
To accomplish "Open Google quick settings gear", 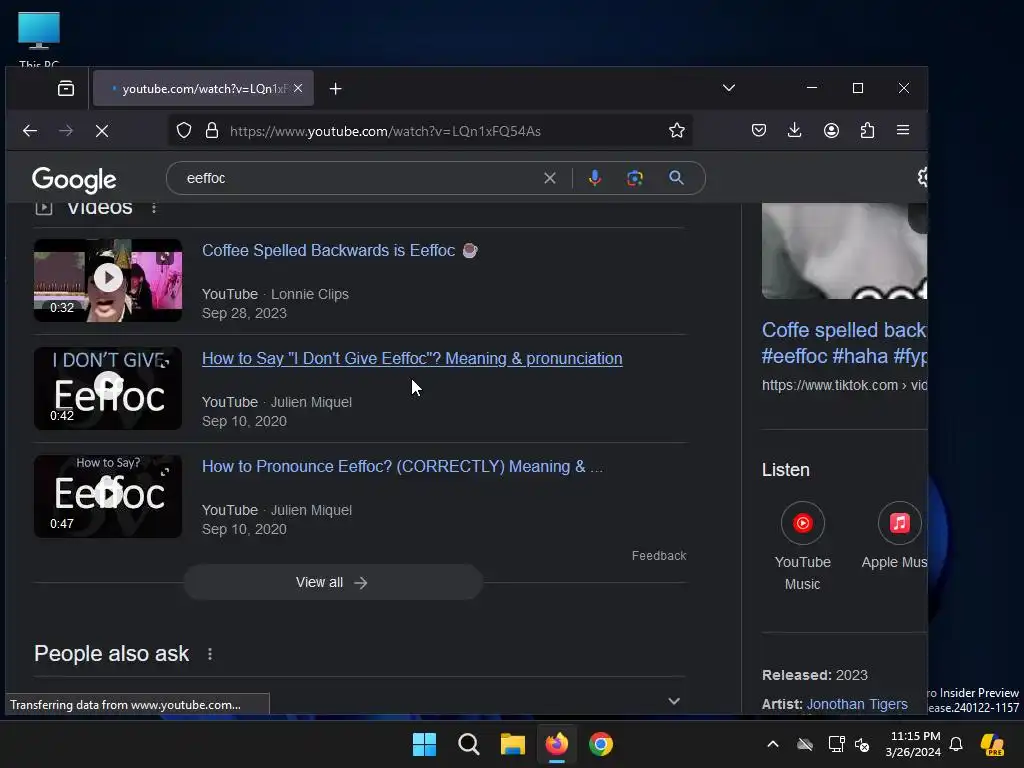I will pyautogui.click(x=922, y=177).
